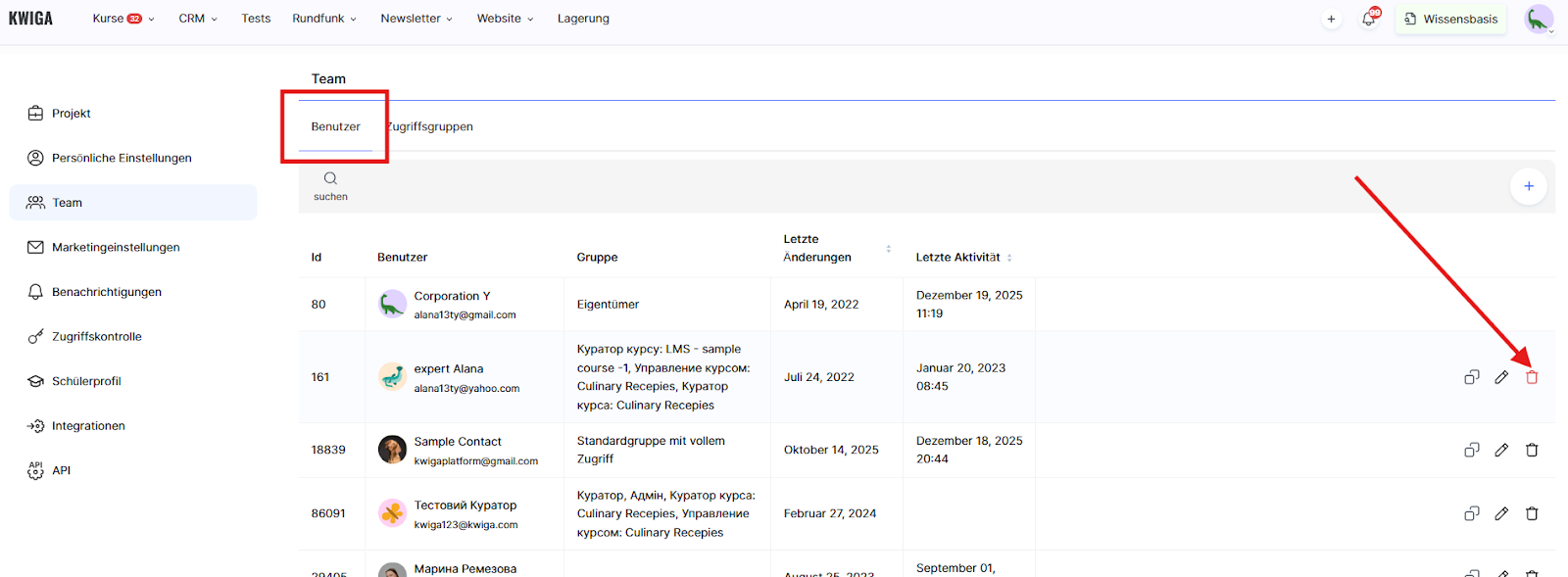
Task: Select the Benutzer tab
Action: (x=335, y=126)
